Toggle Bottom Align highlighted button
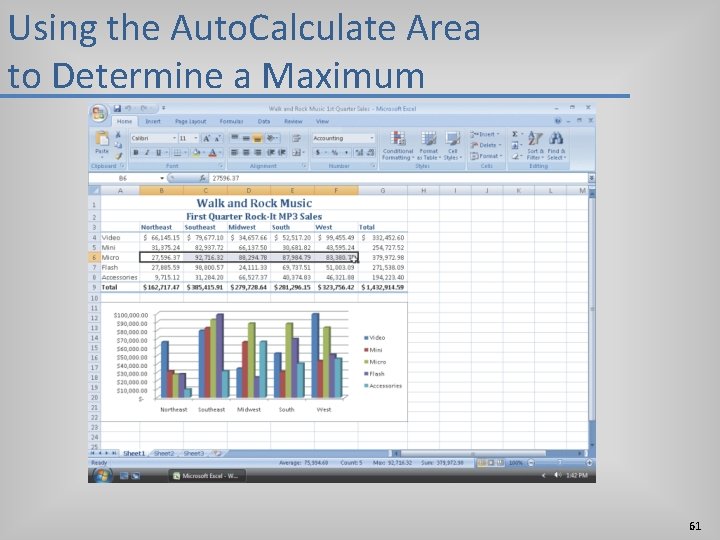 (x=258, y=138)
